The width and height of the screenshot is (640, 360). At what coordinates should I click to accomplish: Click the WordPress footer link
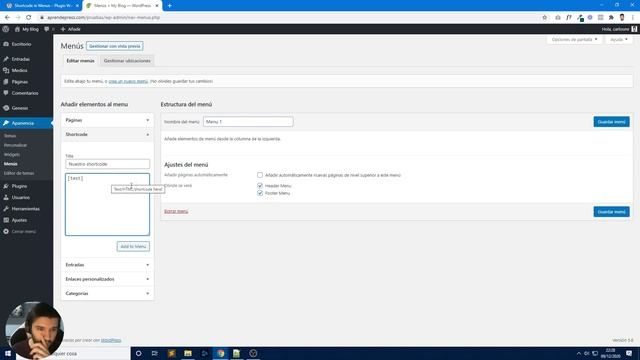pyautogui.click(x=111, y=340)
